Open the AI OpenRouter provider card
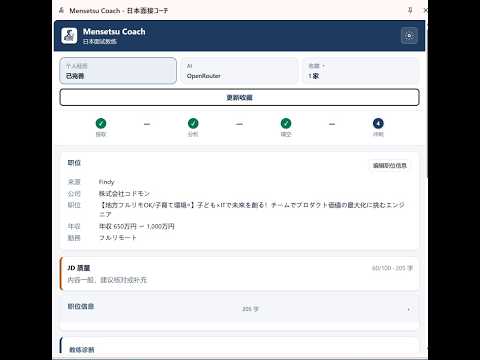This screenshot has width=480, height=360. (239, 71)
